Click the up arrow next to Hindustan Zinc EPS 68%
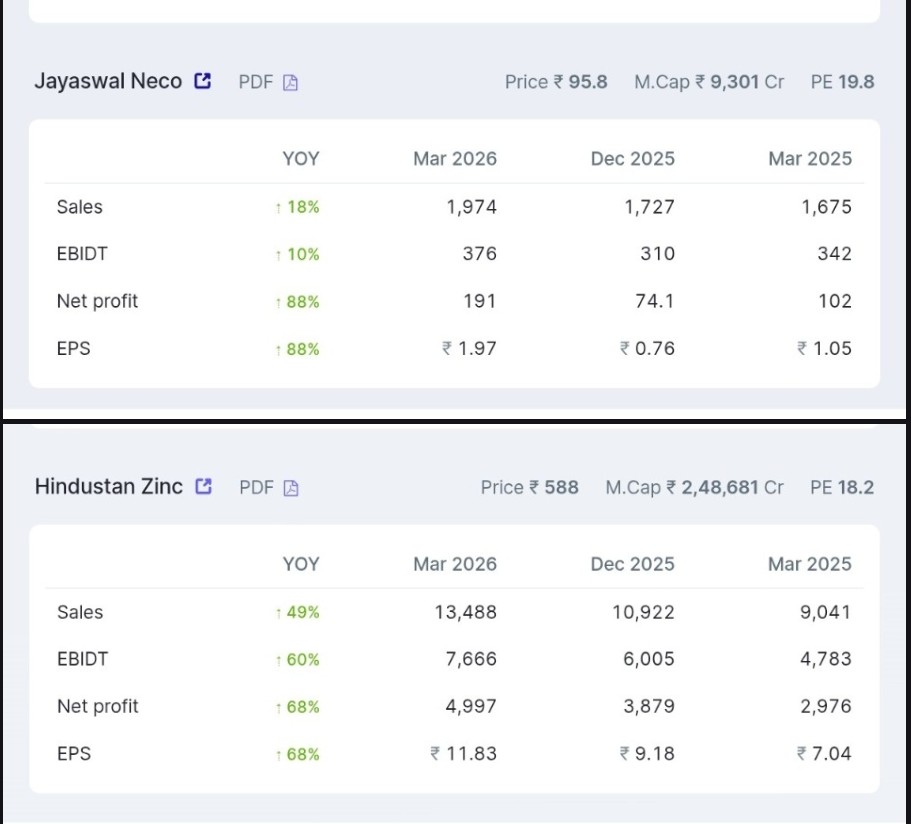This screenshot has height=824, width=911. pyautogui.click(x=278, y=753)
